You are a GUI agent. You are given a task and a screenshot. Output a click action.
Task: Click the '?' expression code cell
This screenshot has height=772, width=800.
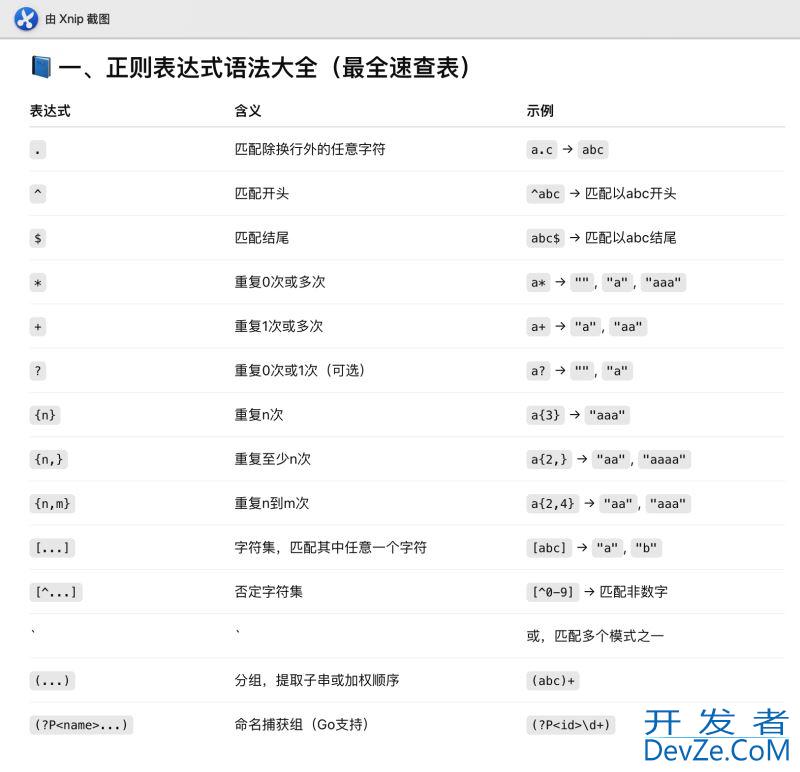[x=38, y=371]
